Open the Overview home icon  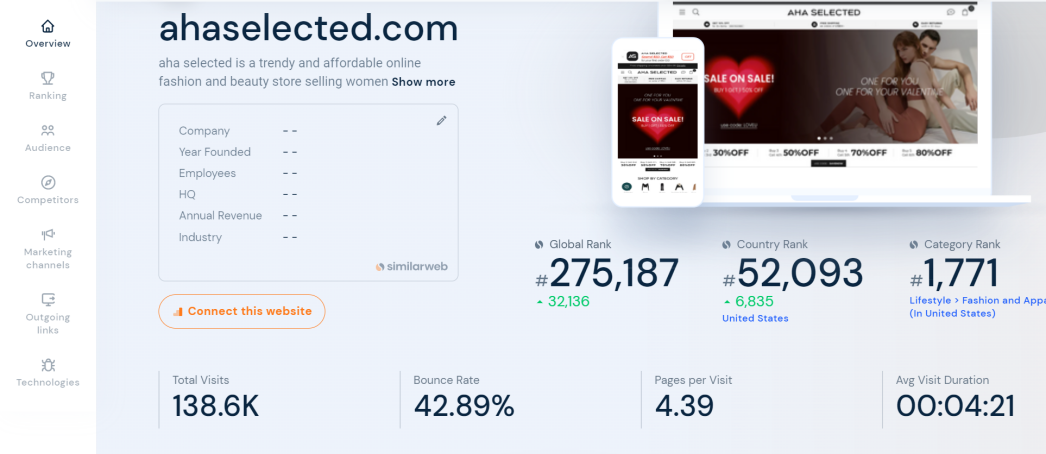click(48, 26)
